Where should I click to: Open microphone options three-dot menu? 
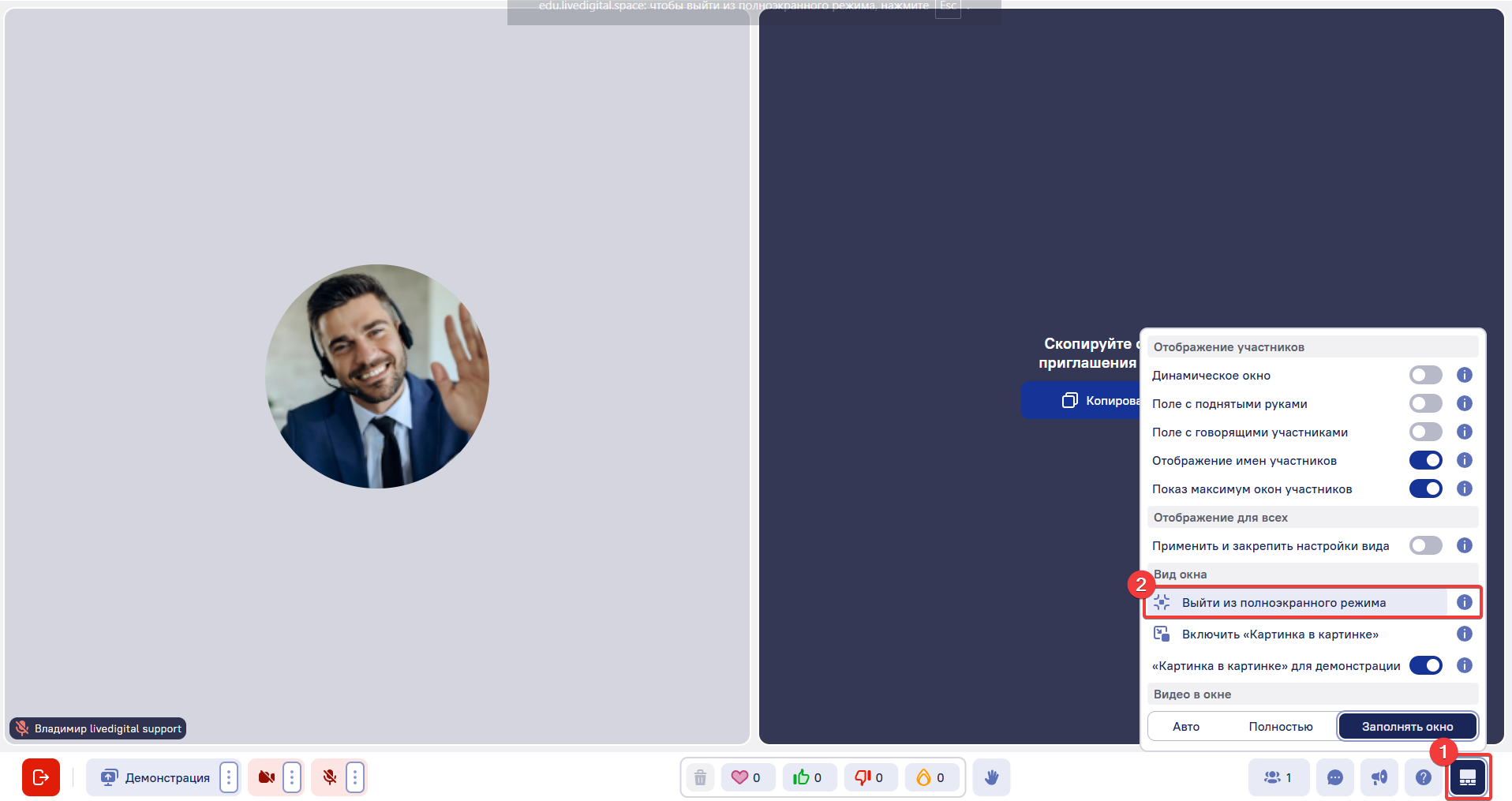(x=355, y=777)
